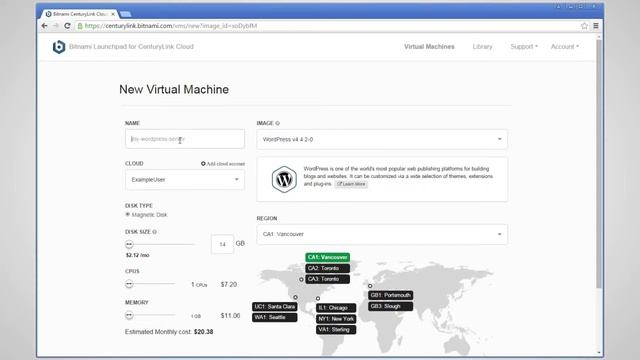
Task: Select IL1: Chicago map label
Action: pos(336,308)
